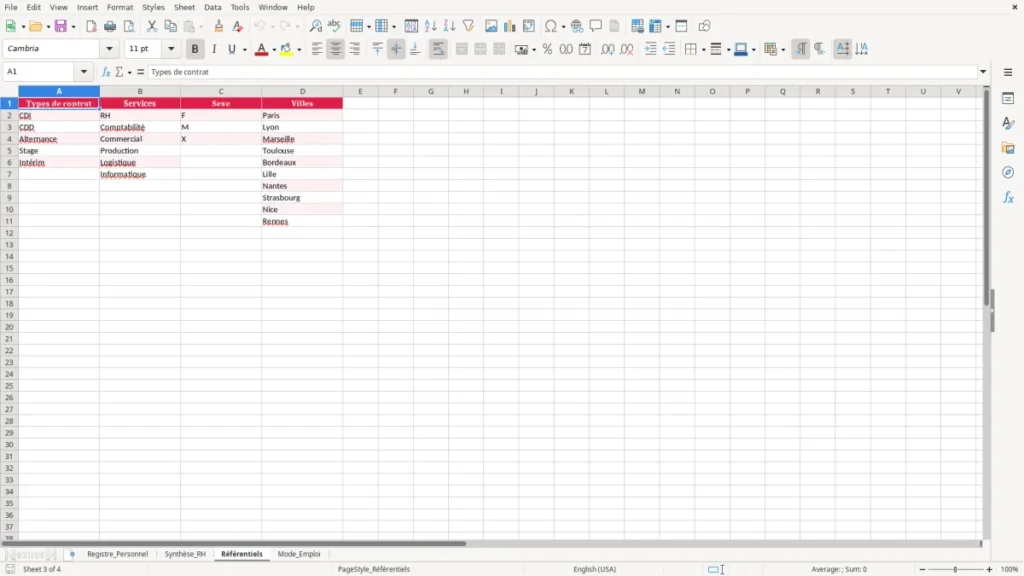Open font color dropdown arrow

274,50
